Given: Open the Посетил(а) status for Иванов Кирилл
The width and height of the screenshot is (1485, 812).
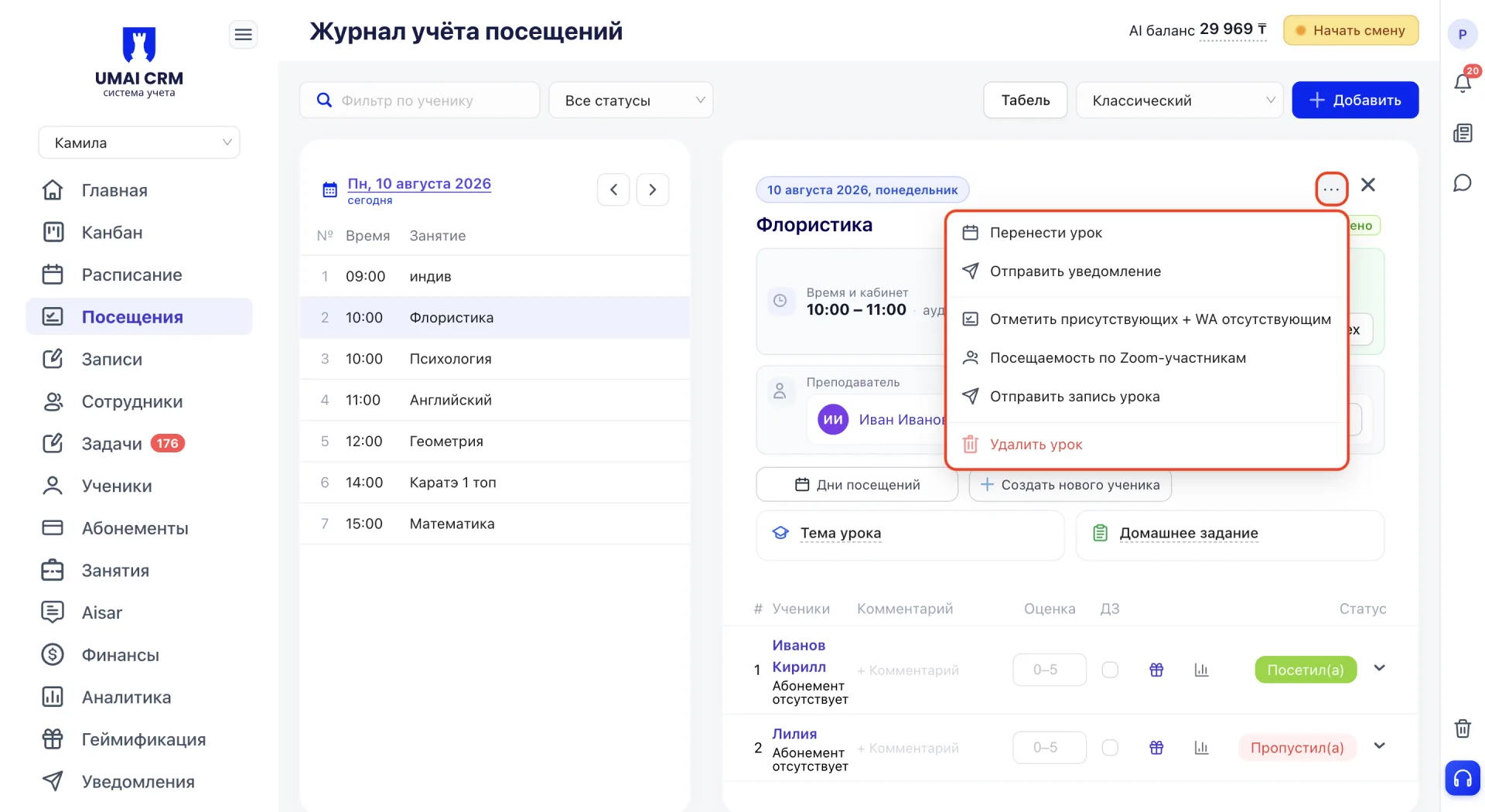Looking at the screenshot, I should coord(1306,670).
